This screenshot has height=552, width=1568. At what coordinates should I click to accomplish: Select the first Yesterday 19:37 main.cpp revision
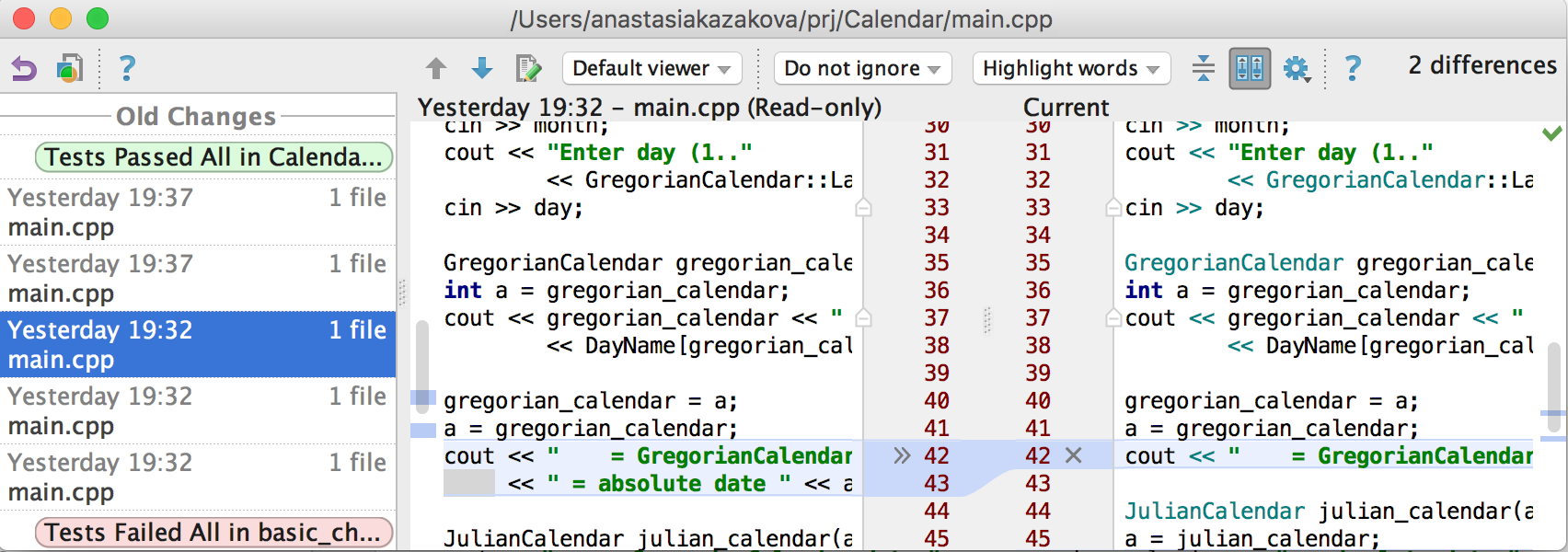click(x=198, y=213)
